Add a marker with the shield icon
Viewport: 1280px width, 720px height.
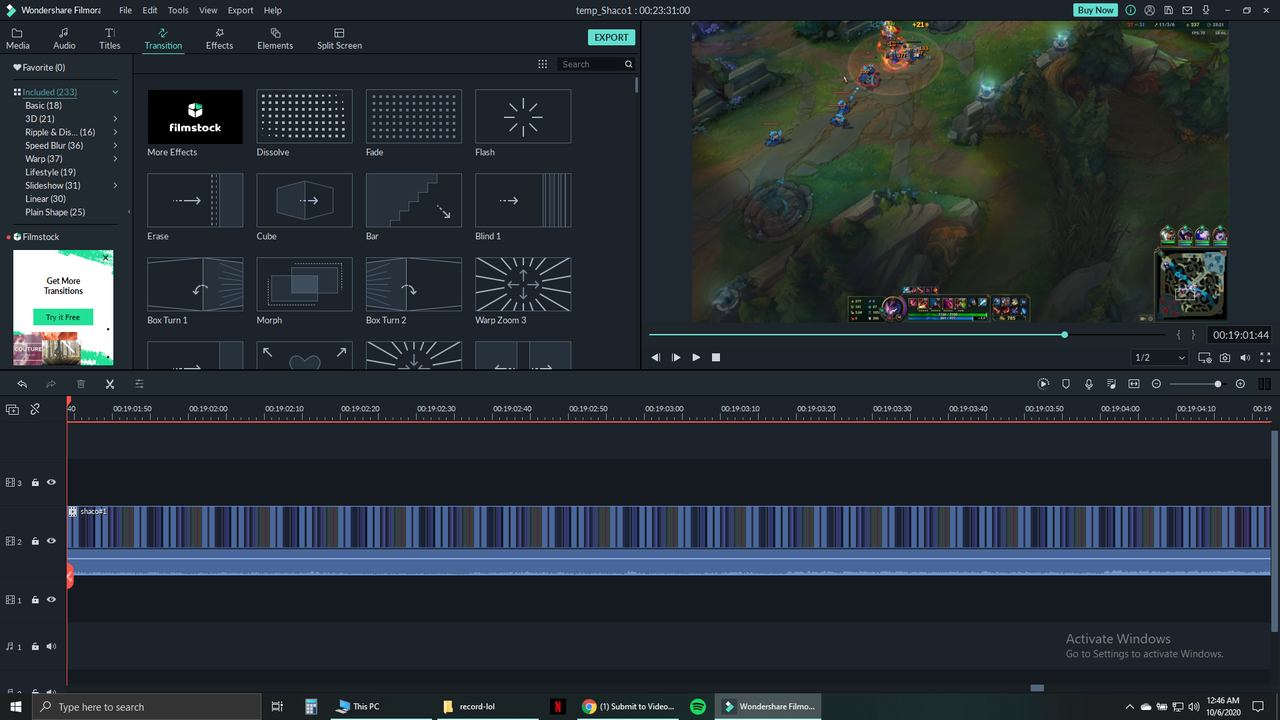point(1066,384)
